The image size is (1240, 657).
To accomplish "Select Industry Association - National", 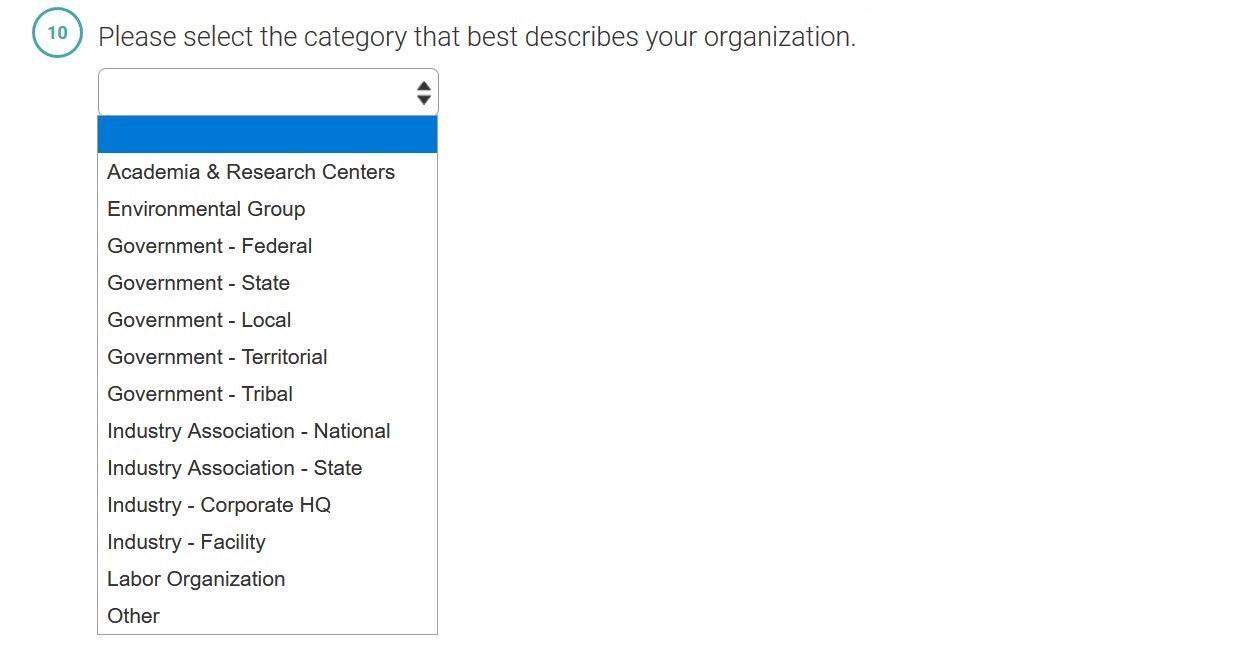I will coord(249,431).
